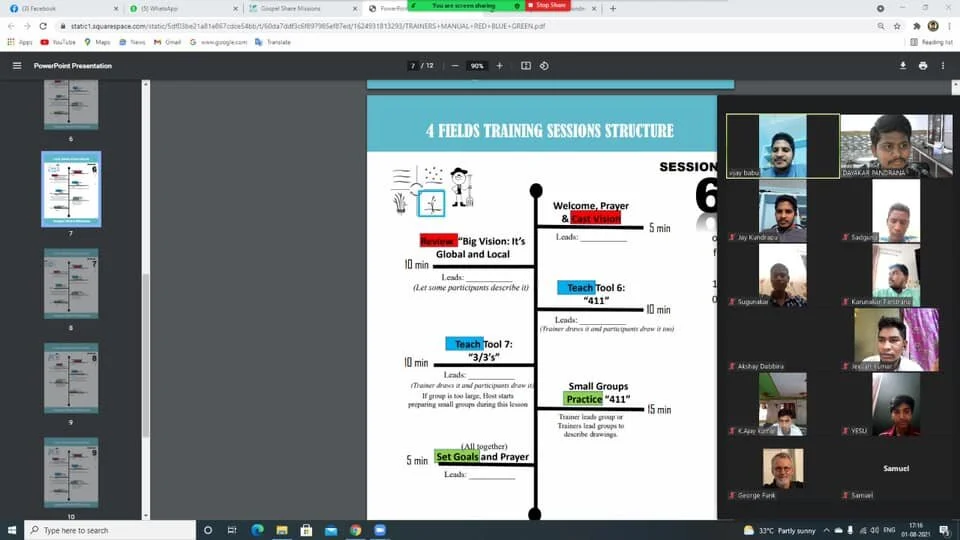Viewport: 960px width, 540px height.
Task: Select page 10 thumbnail
Action: coord(71,472)
